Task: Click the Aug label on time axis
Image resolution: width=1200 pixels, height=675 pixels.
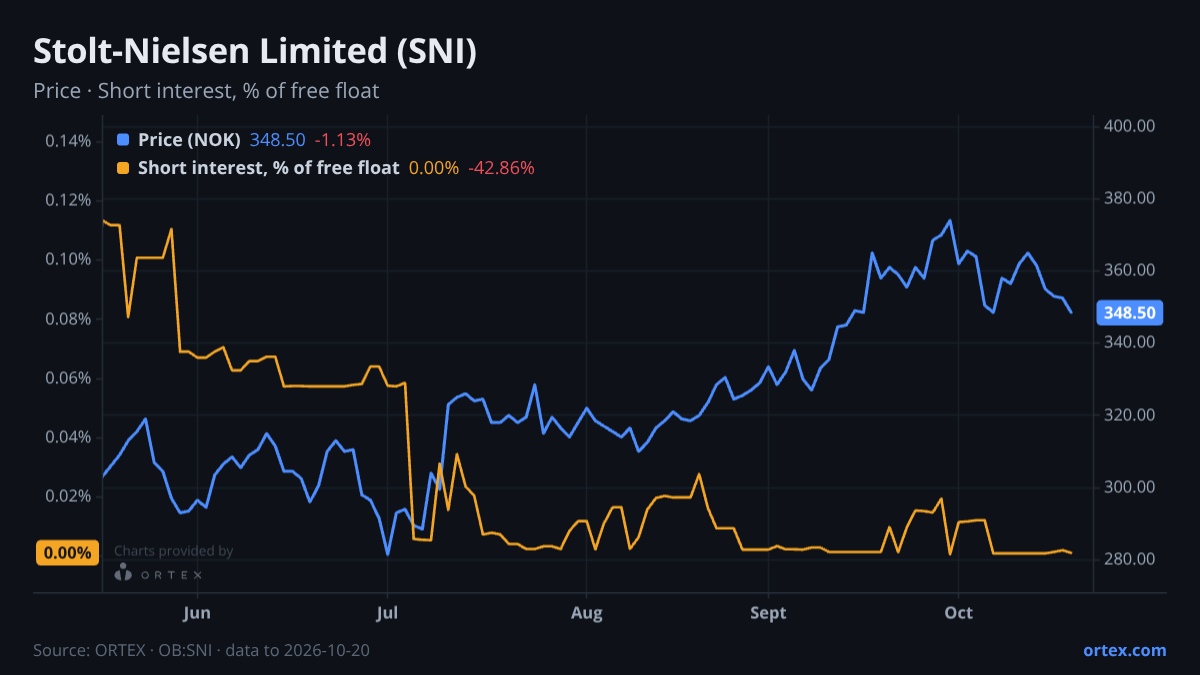Action: point(587,612)
